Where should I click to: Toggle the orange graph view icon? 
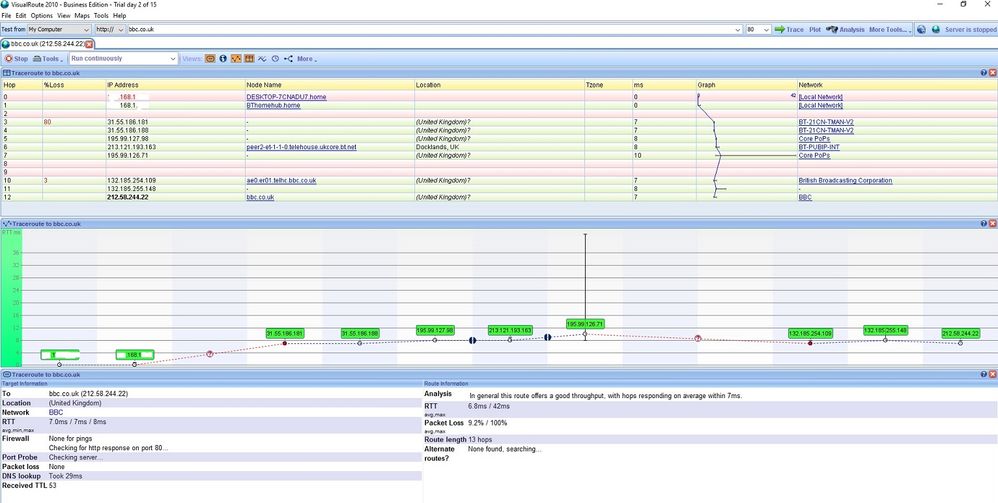pos(236,59)
